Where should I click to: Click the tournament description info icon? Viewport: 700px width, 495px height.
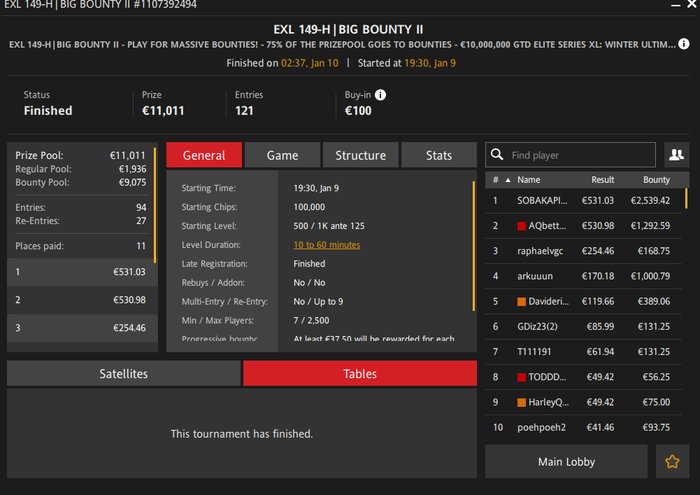click(x=683, y=44)
